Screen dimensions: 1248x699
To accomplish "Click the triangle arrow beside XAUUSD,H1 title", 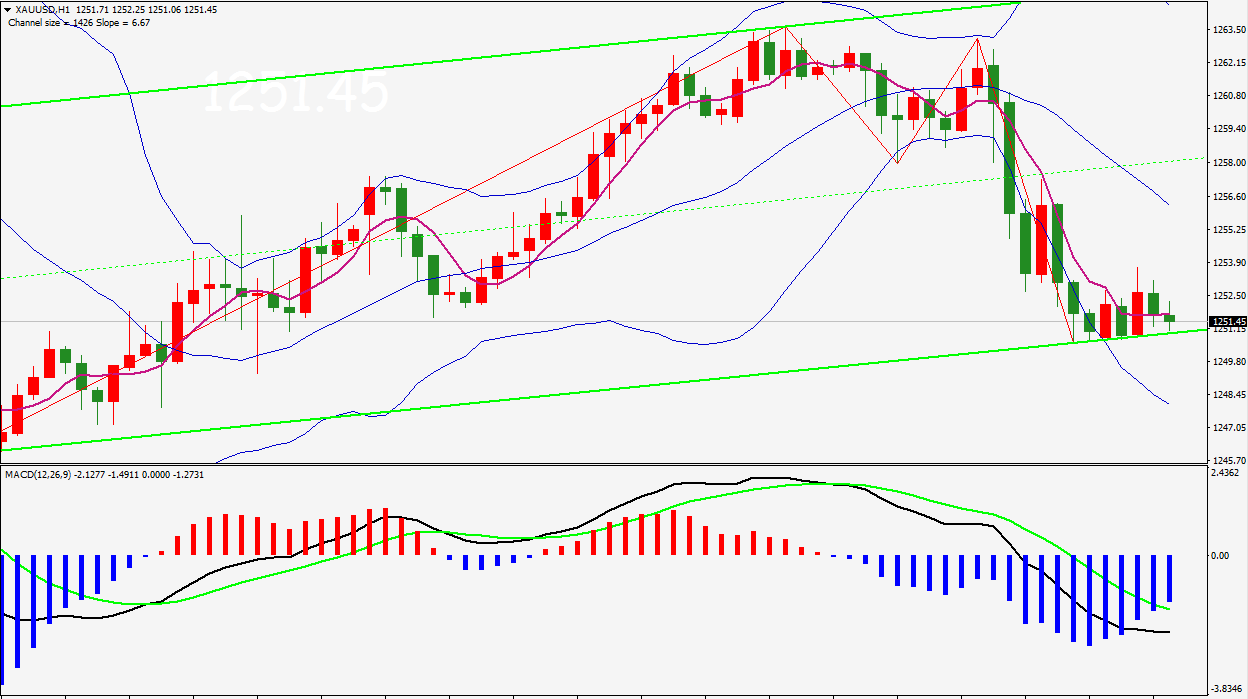I will (x=8, y=9).
